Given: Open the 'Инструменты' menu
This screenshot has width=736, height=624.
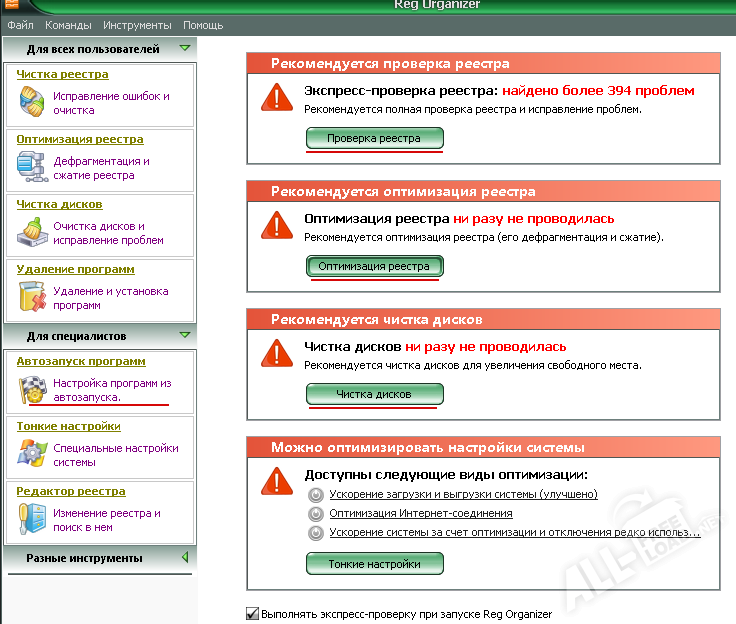Looking at the screenshot, I should tap(137, 25).
